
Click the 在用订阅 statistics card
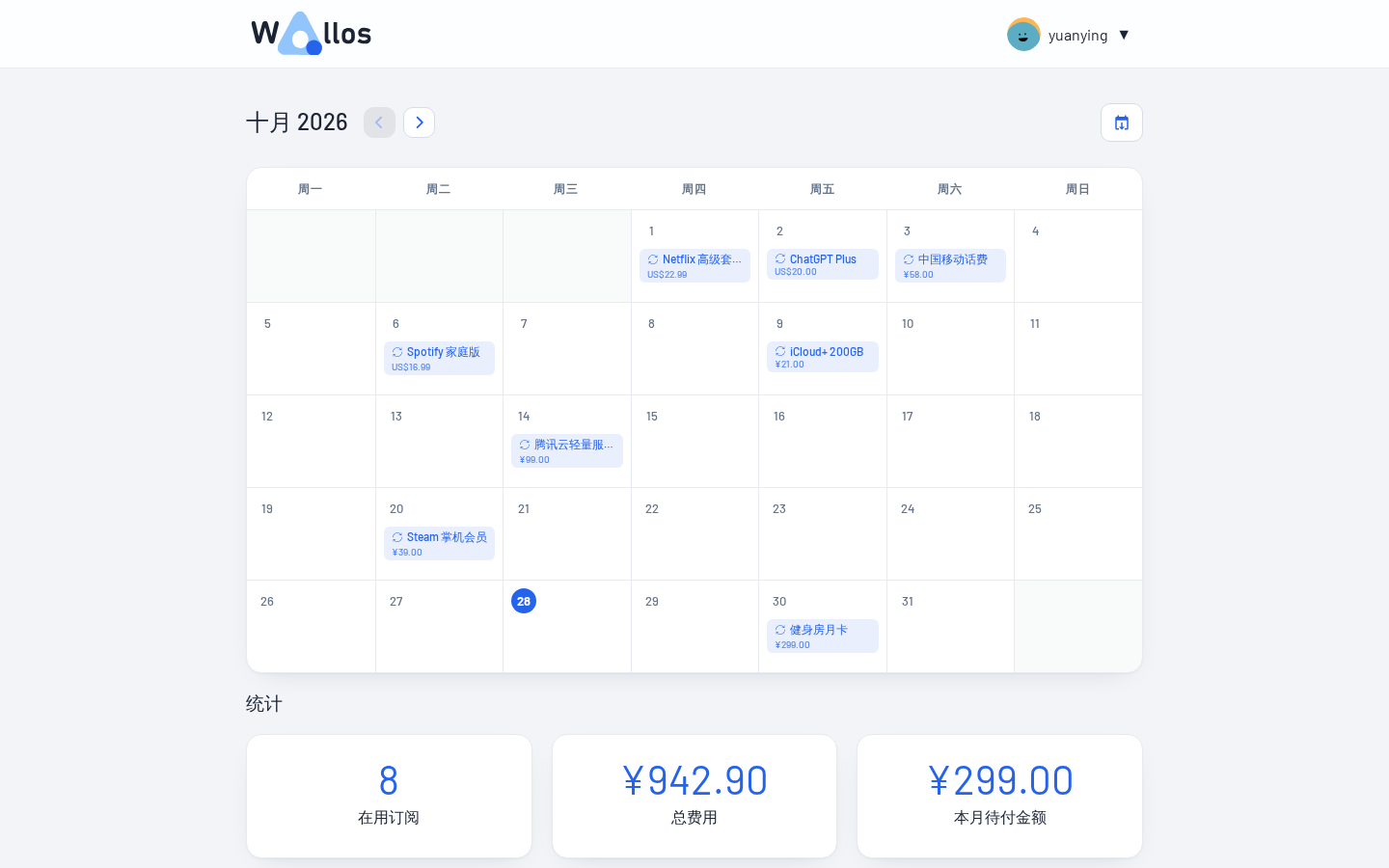[x=389, y=797]
